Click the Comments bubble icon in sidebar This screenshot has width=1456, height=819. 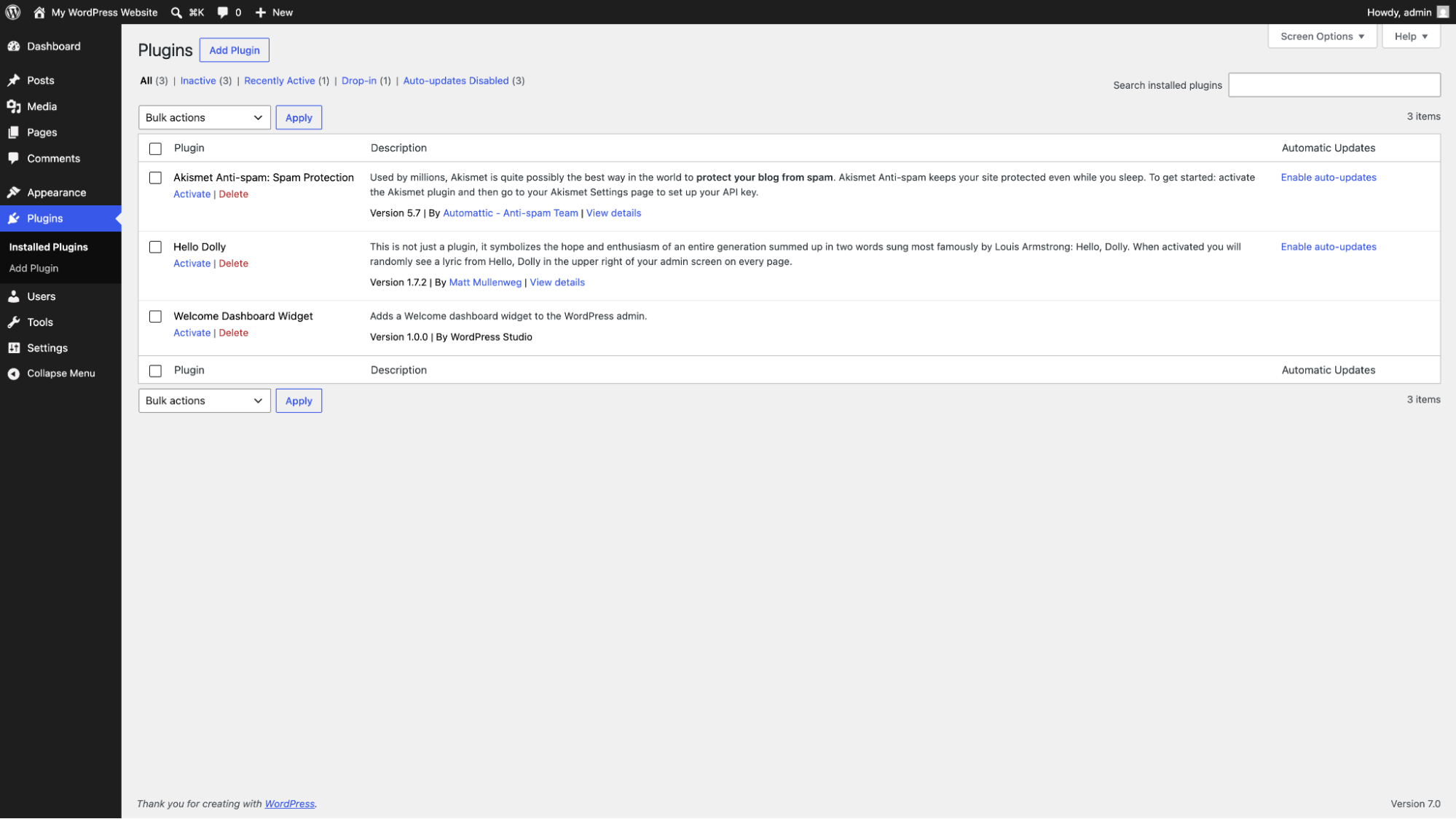14,159
